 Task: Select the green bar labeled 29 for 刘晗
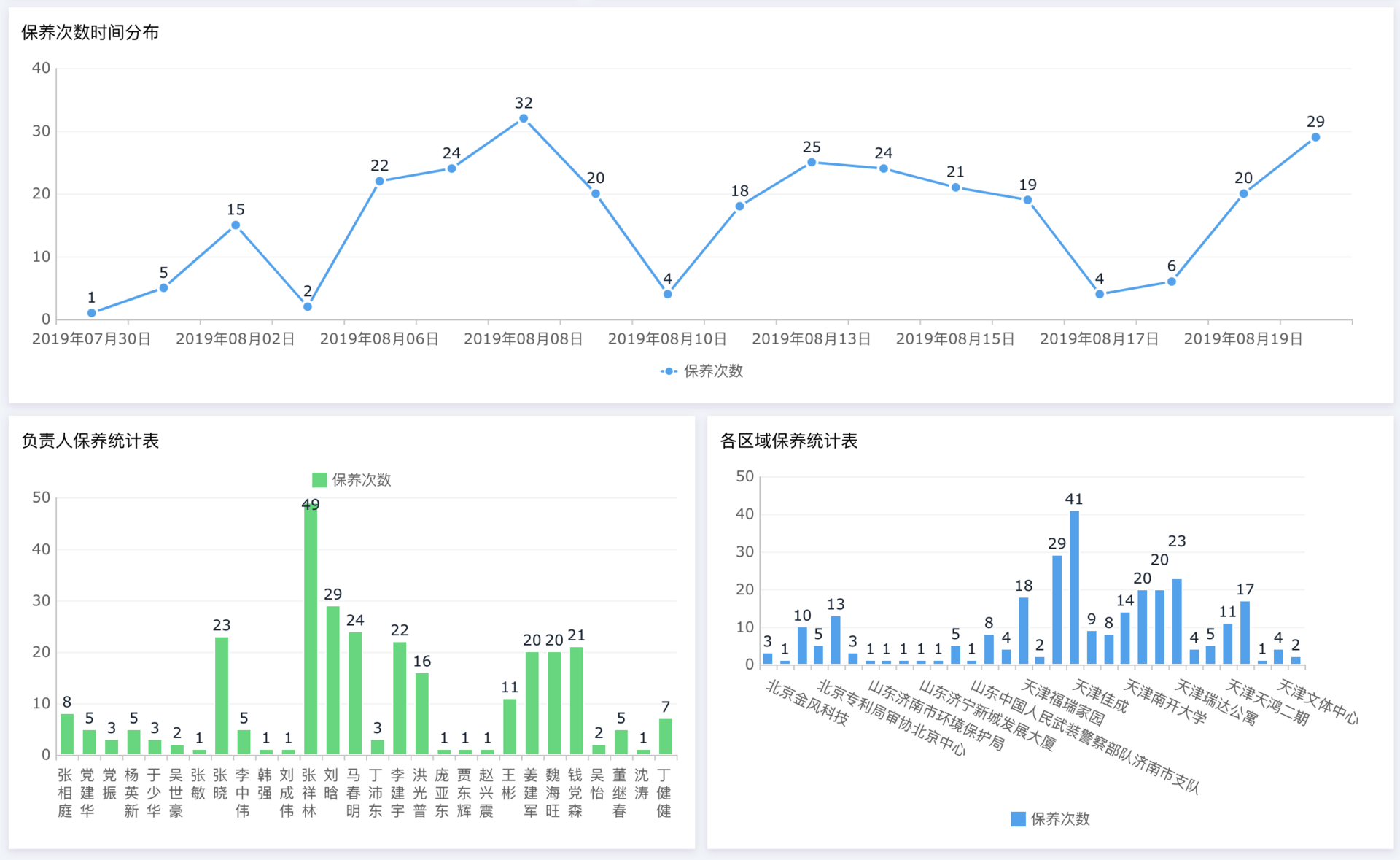(x=332, y=680)
